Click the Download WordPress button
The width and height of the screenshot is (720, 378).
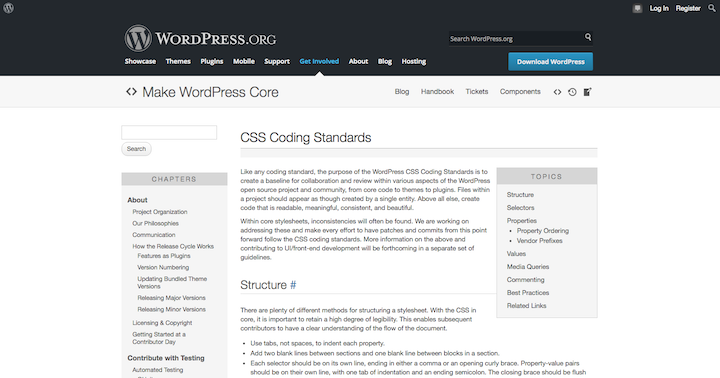click(551, 62)
